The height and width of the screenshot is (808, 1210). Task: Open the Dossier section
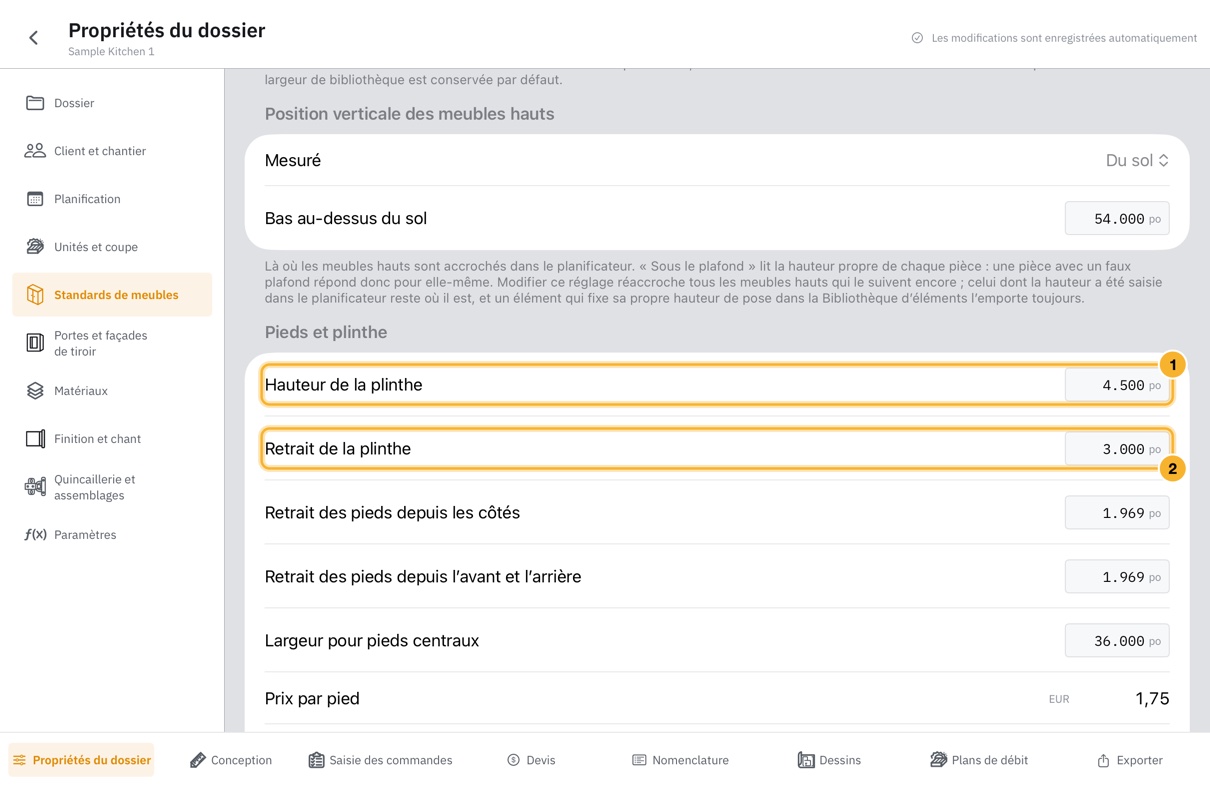point(112,103)
